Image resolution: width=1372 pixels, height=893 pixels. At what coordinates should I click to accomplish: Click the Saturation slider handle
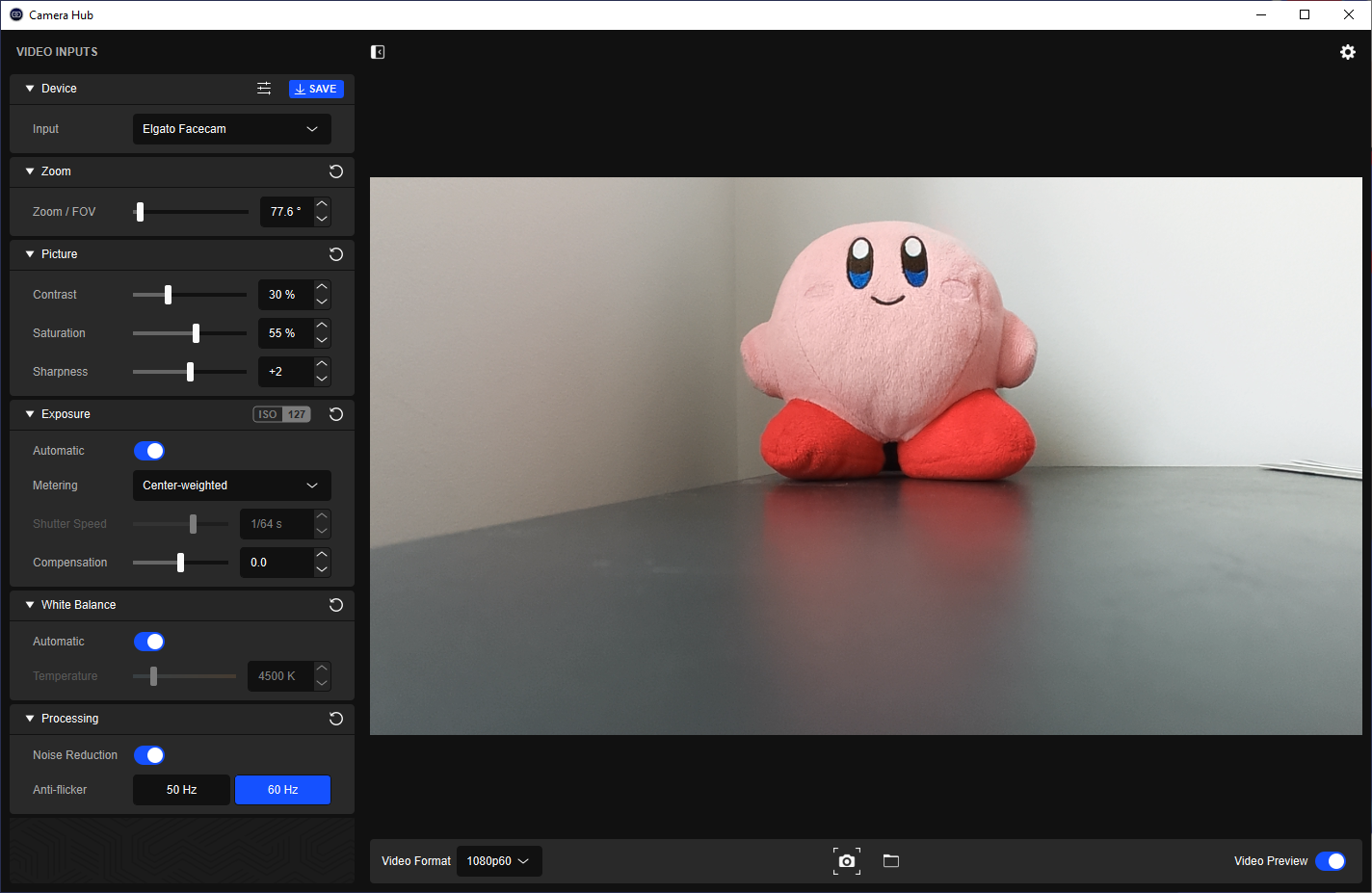coord(196,333)
